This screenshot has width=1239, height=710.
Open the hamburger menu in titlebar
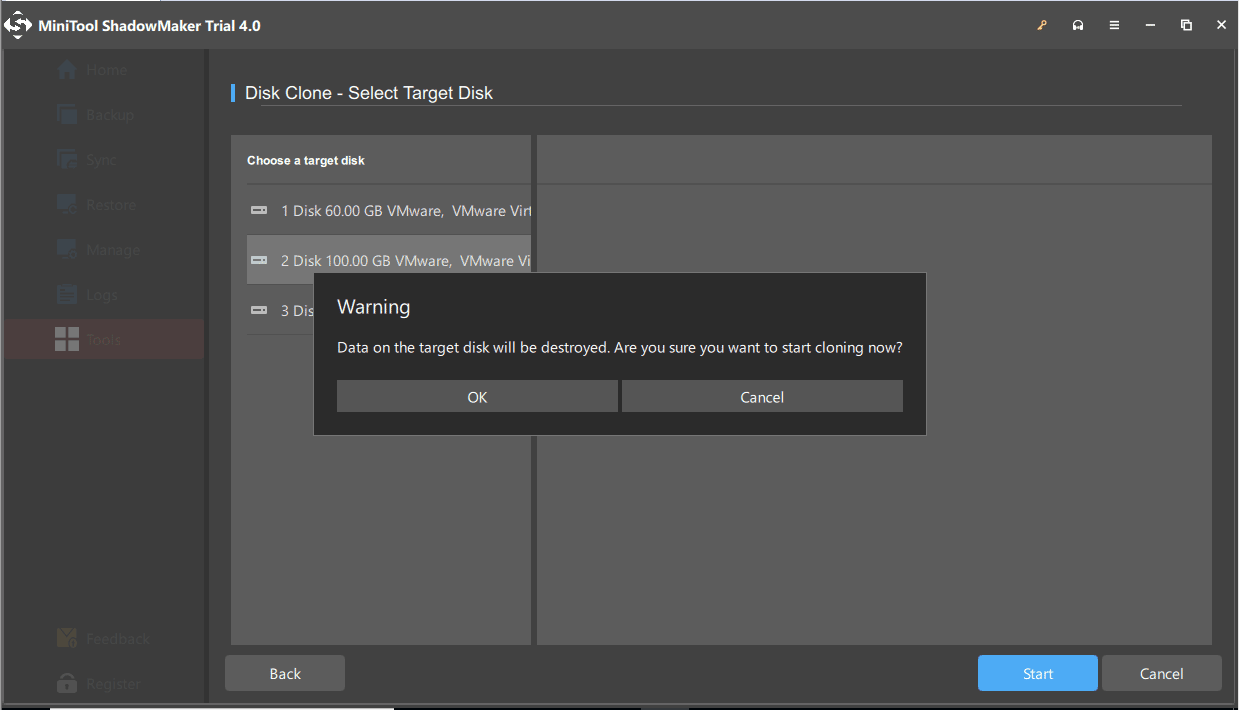pos(1114,25)
